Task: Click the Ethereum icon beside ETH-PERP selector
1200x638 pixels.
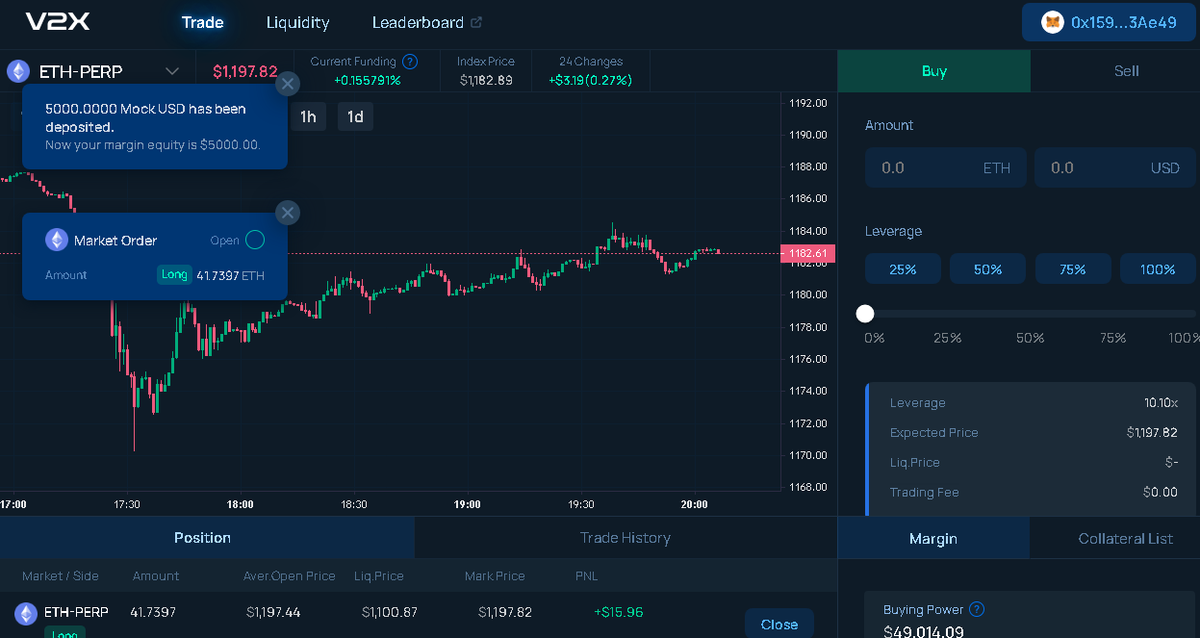Action: [x=18, y=71]
